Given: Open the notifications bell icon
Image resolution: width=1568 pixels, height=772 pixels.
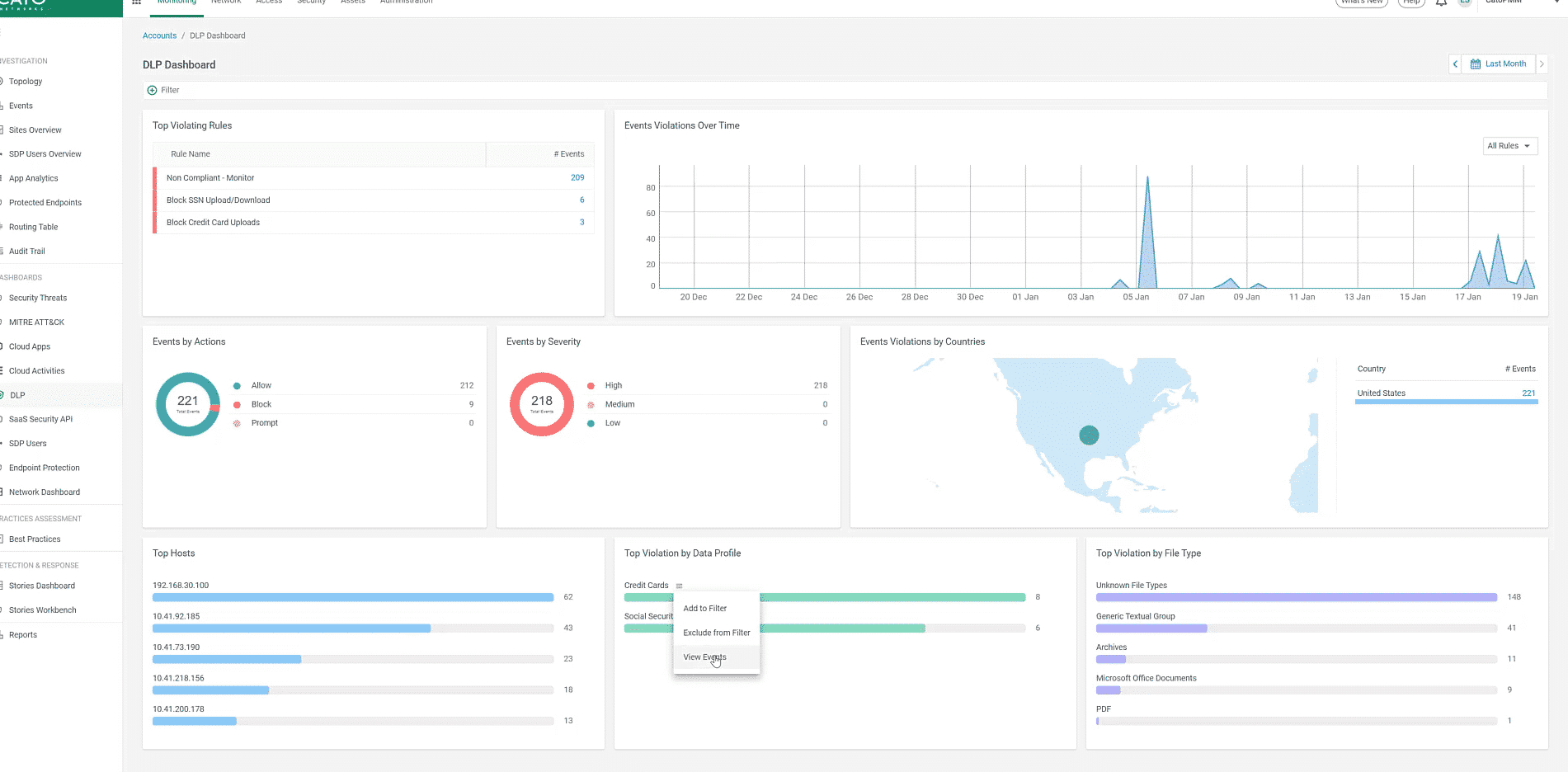Looking at the screenshot, I should 1441,3.
